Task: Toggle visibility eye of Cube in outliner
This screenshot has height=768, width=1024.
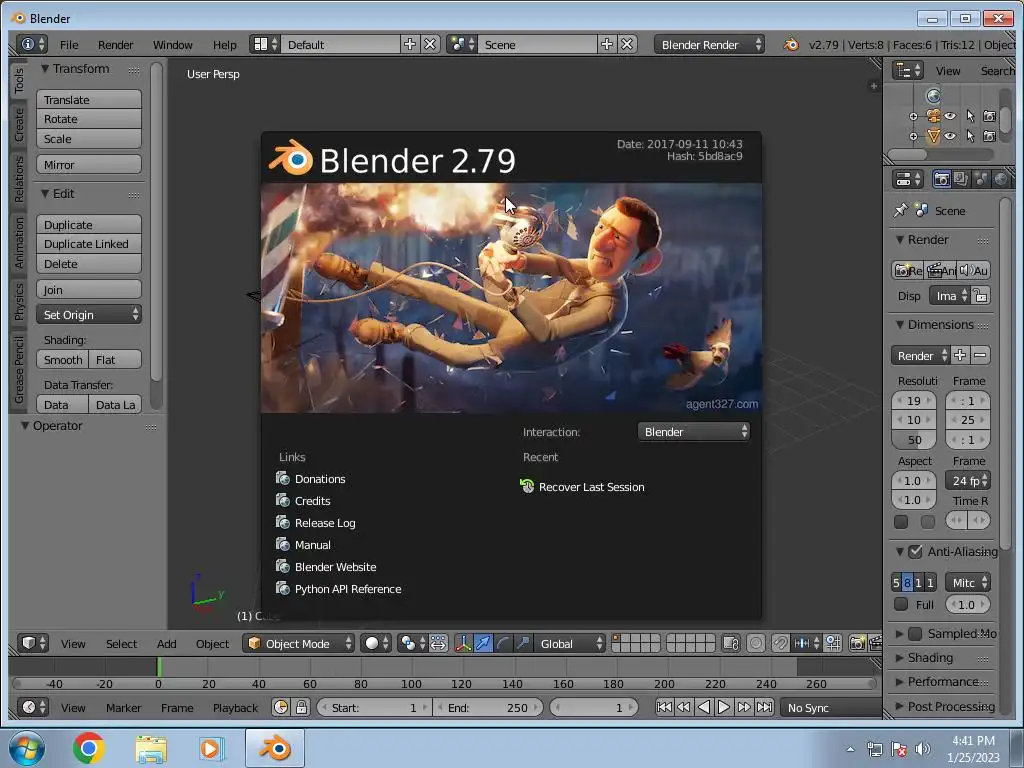Action: 950,136
